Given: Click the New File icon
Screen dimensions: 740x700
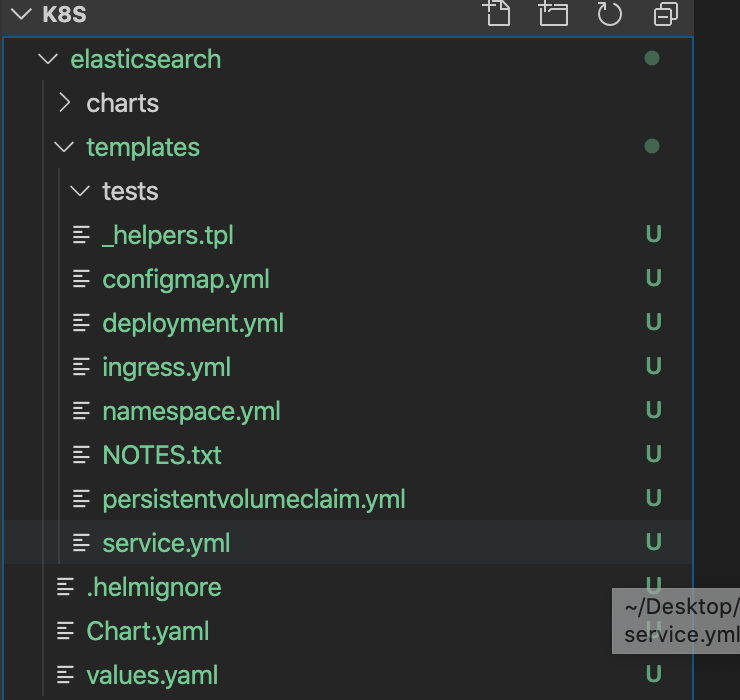Looking at the screenshot, I should (x=496, y=13).
